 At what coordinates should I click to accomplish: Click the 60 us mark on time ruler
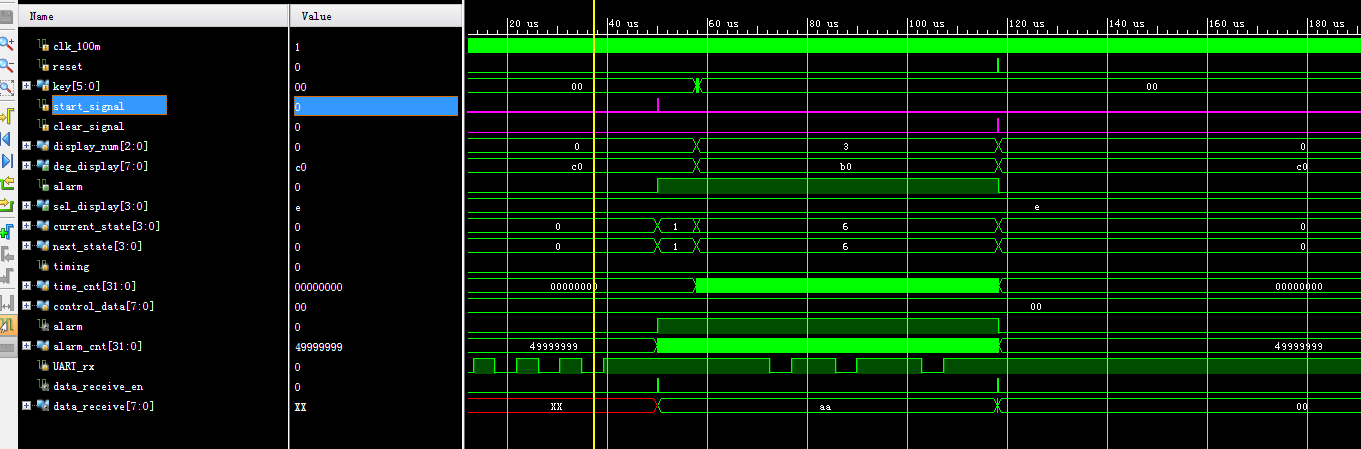tap(724, 24)
